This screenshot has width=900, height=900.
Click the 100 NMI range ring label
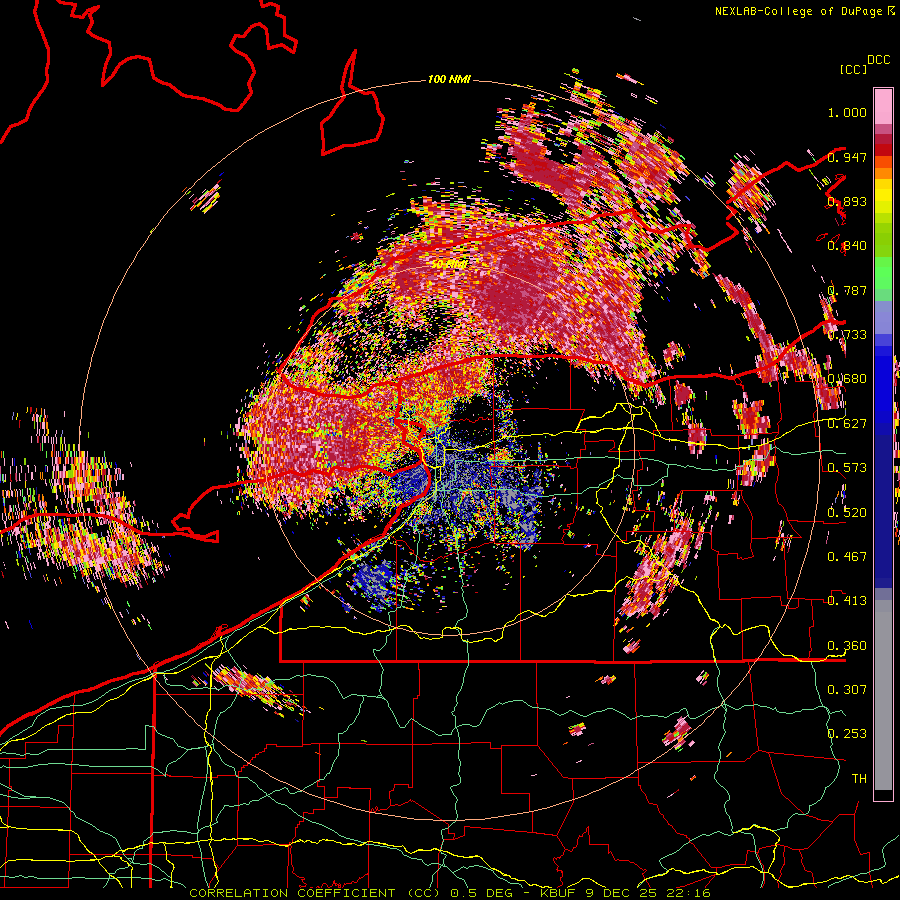click(449, 79)
